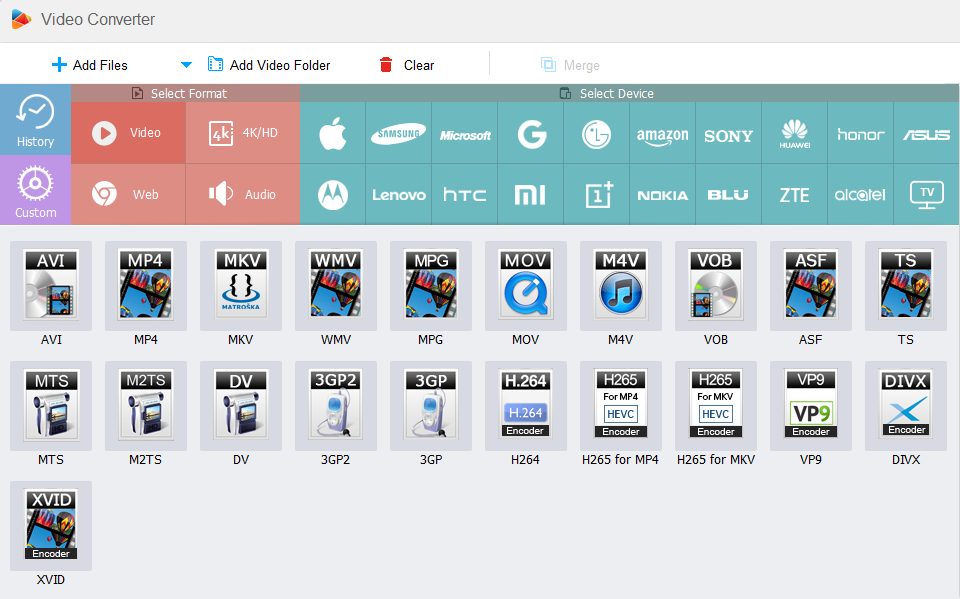Switch to the Web format category
Screen dimensions: 960x599
coord(128,195)
